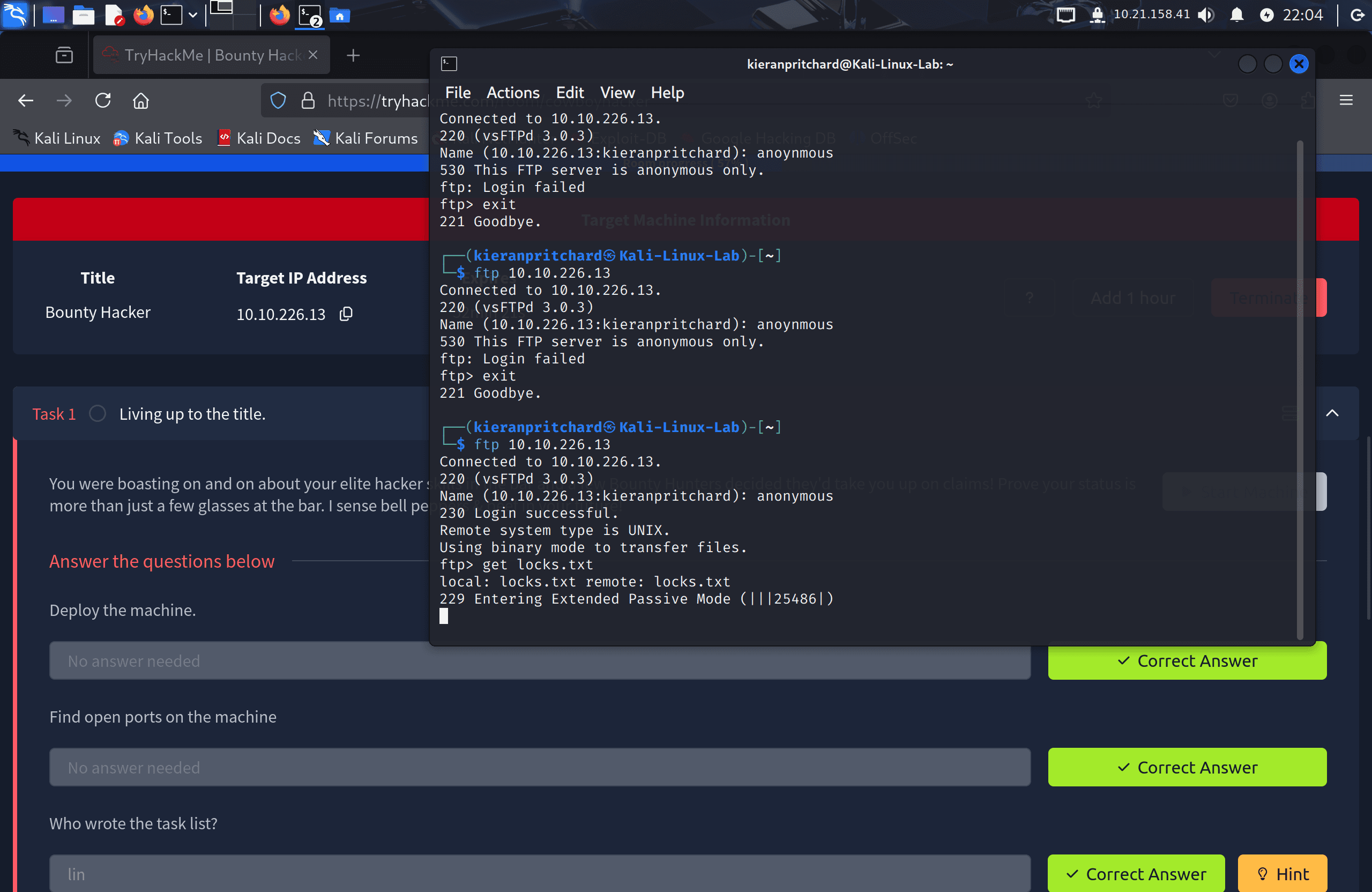The width and height of the screenshot is (1372, 892).
Task: Launch Firefox from the panel launcher
Action: pyautogui.click(x=144, y=15)
